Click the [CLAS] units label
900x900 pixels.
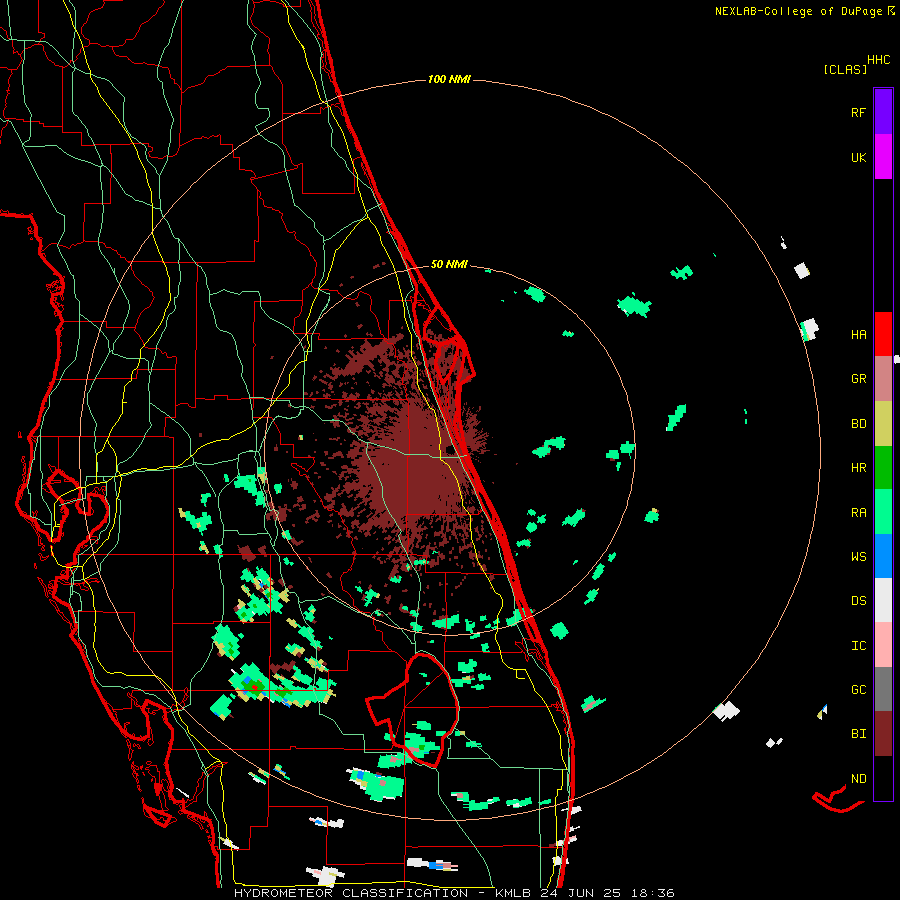[x=845, y=70]
